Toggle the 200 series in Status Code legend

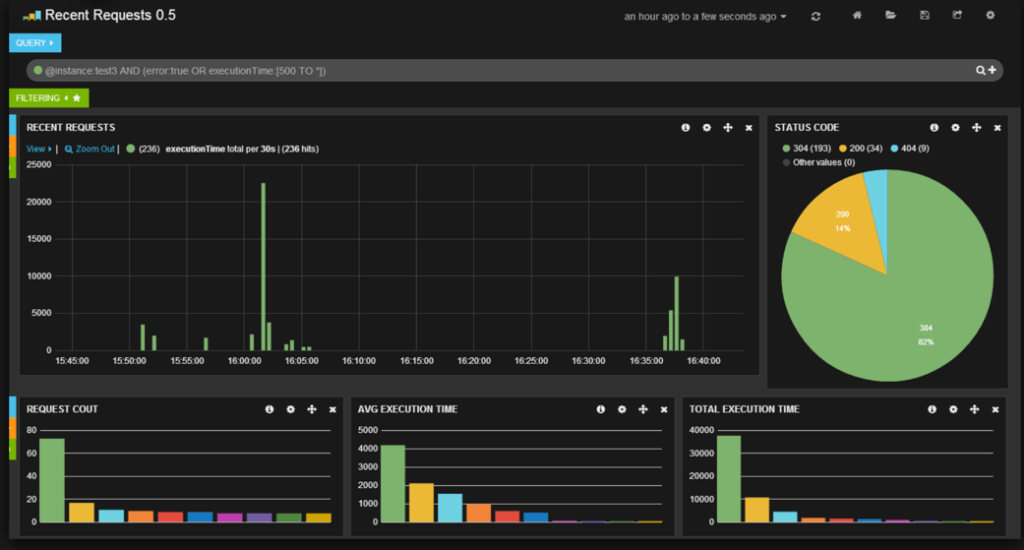(x=864, y=149)
